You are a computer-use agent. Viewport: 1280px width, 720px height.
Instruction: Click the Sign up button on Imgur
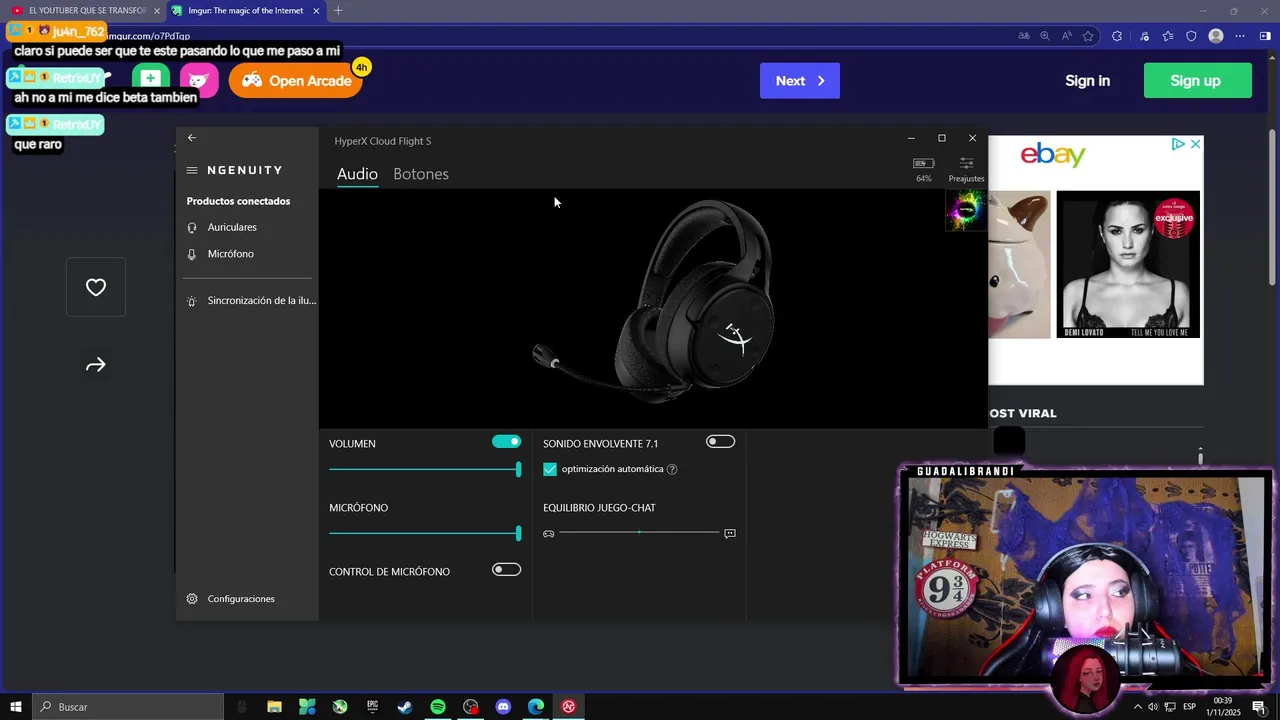click(x=1196, y=81)
